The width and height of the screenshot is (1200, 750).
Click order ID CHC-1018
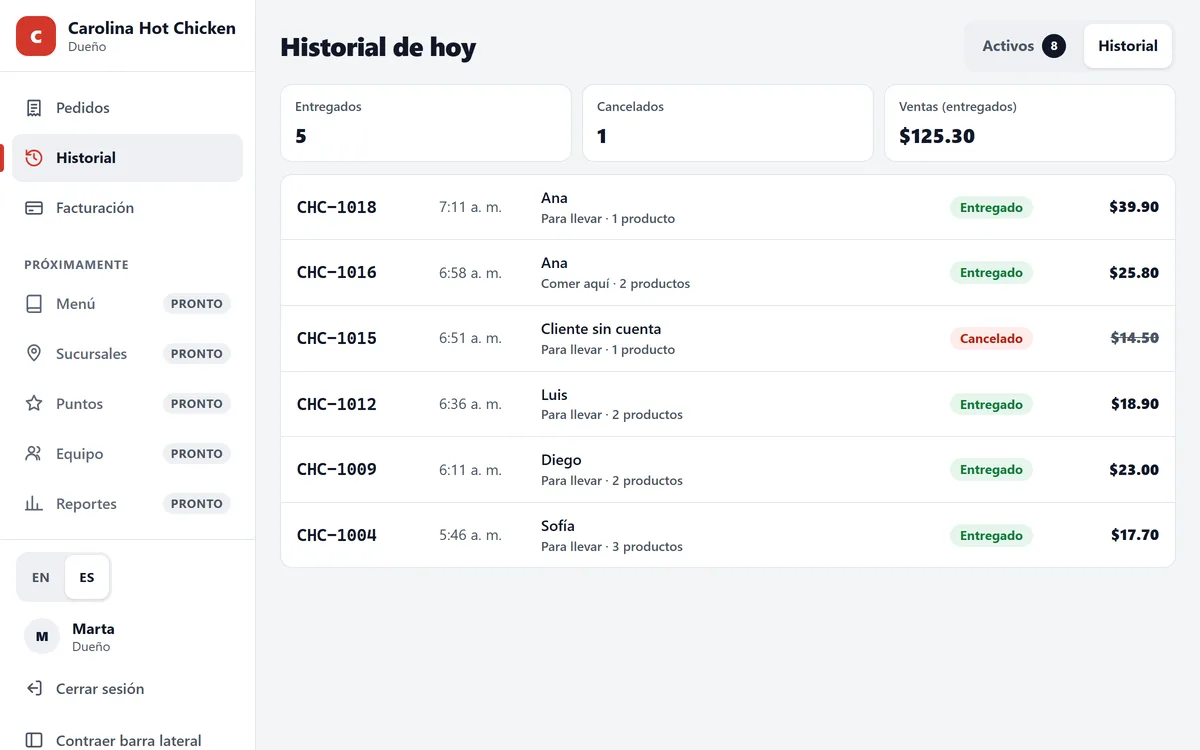tap(337, 208)
